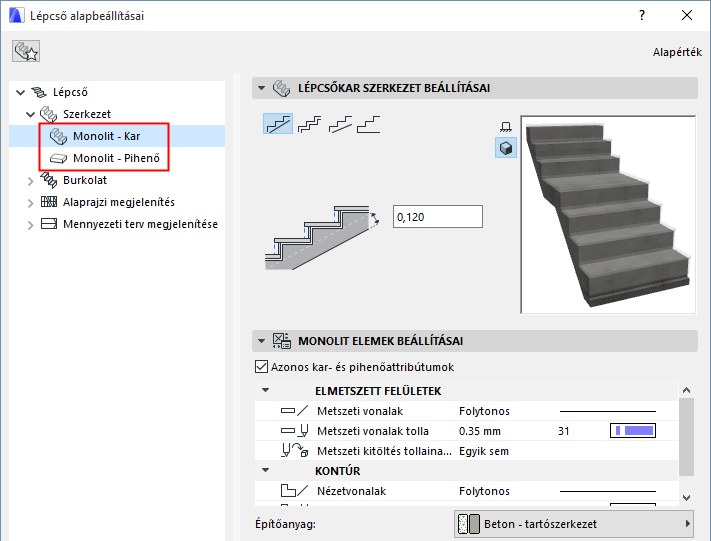The width and height of the screenshot is (711, 541).
Task: Click the Monolit - Kar flight icon
Action: (58, 136)
